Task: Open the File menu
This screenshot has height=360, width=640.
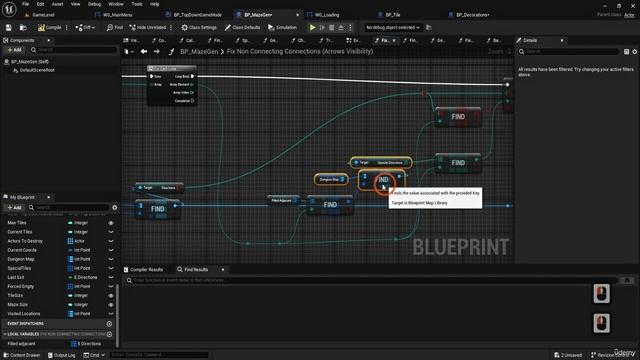Action: [25, 4]
